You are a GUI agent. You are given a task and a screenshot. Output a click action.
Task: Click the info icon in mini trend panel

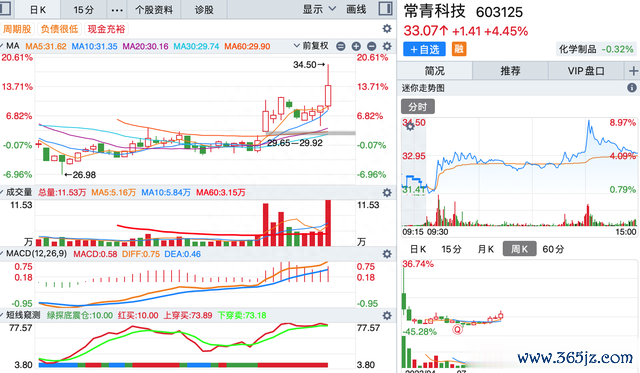point(631,88)
